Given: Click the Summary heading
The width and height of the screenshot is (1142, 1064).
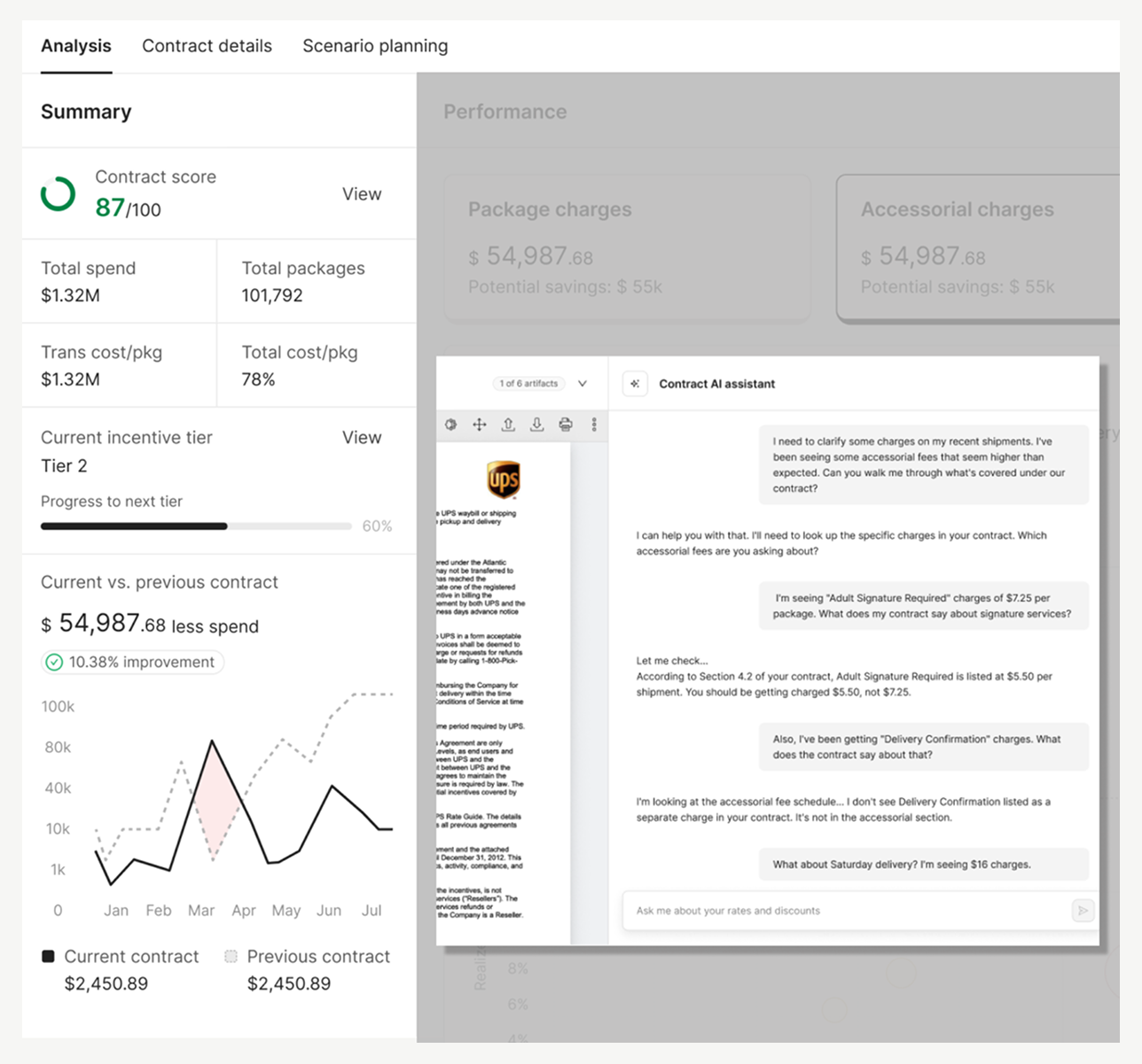Looking at the screenshot, I should 86,112.
